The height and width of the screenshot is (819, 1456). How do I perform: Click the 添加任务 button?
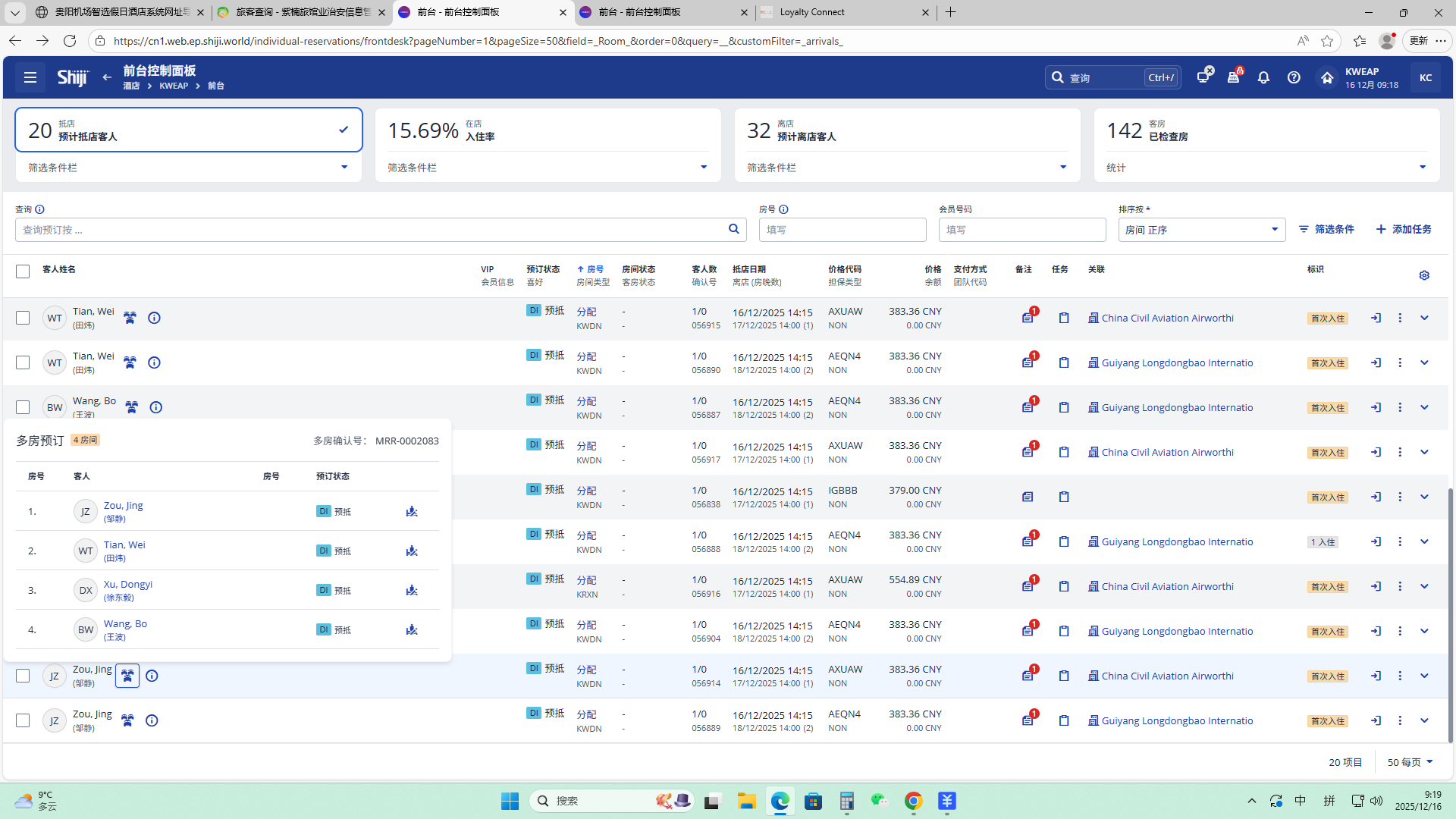point(1404,229)
